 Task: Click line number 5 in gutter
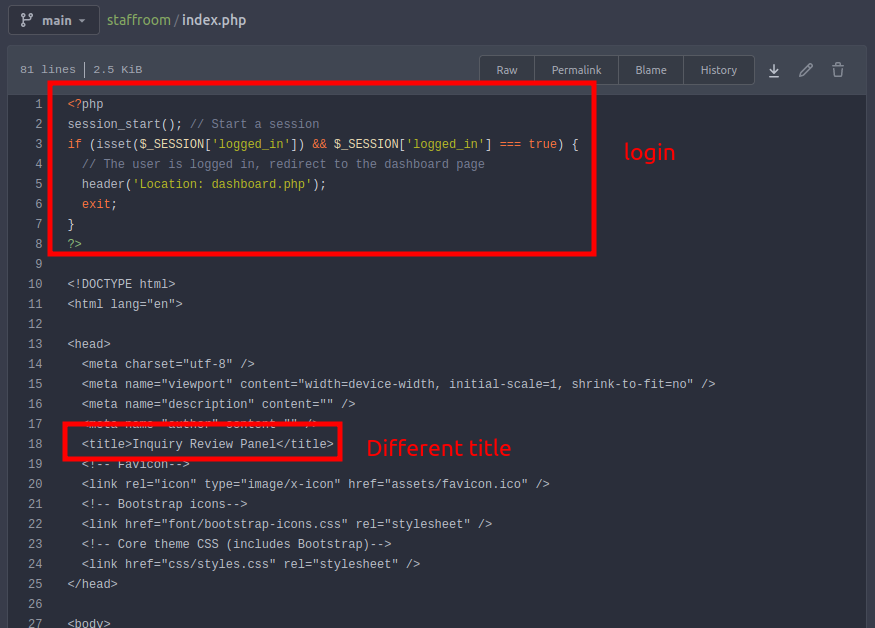[38, 184]
